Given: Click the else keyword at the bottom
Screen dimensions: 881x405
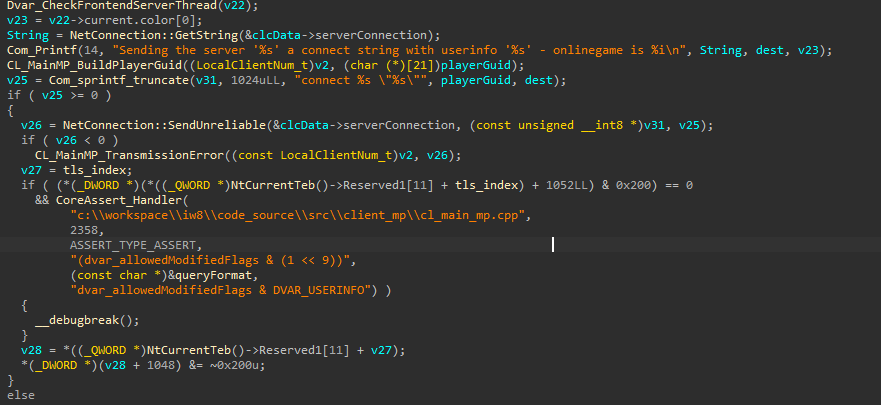Looking at the screenshot, I should [x=20, y=395].
